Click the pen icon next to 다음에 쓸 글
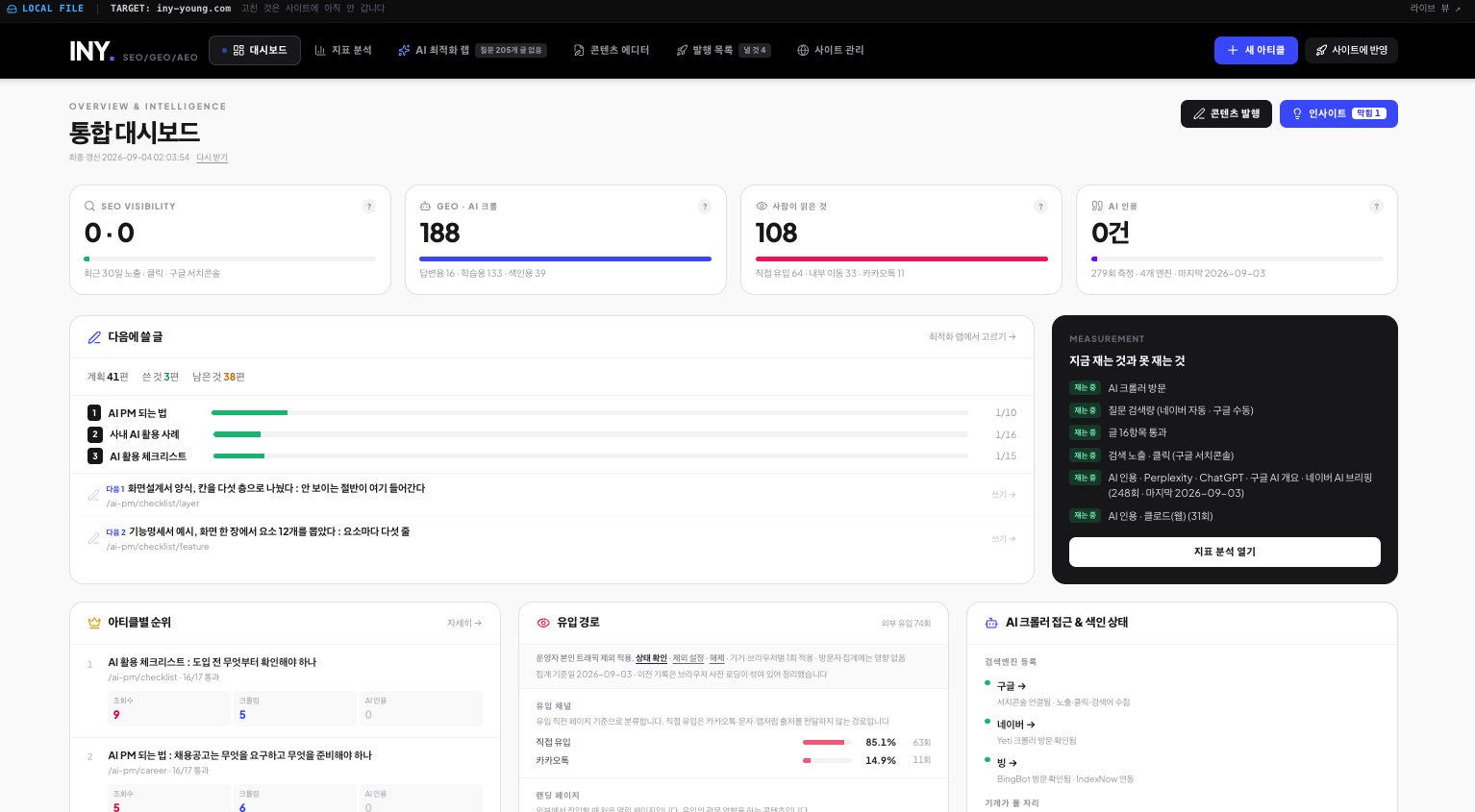Viewport: 1475px width, 812px height. pyautogui.click(x=94, y=337)
